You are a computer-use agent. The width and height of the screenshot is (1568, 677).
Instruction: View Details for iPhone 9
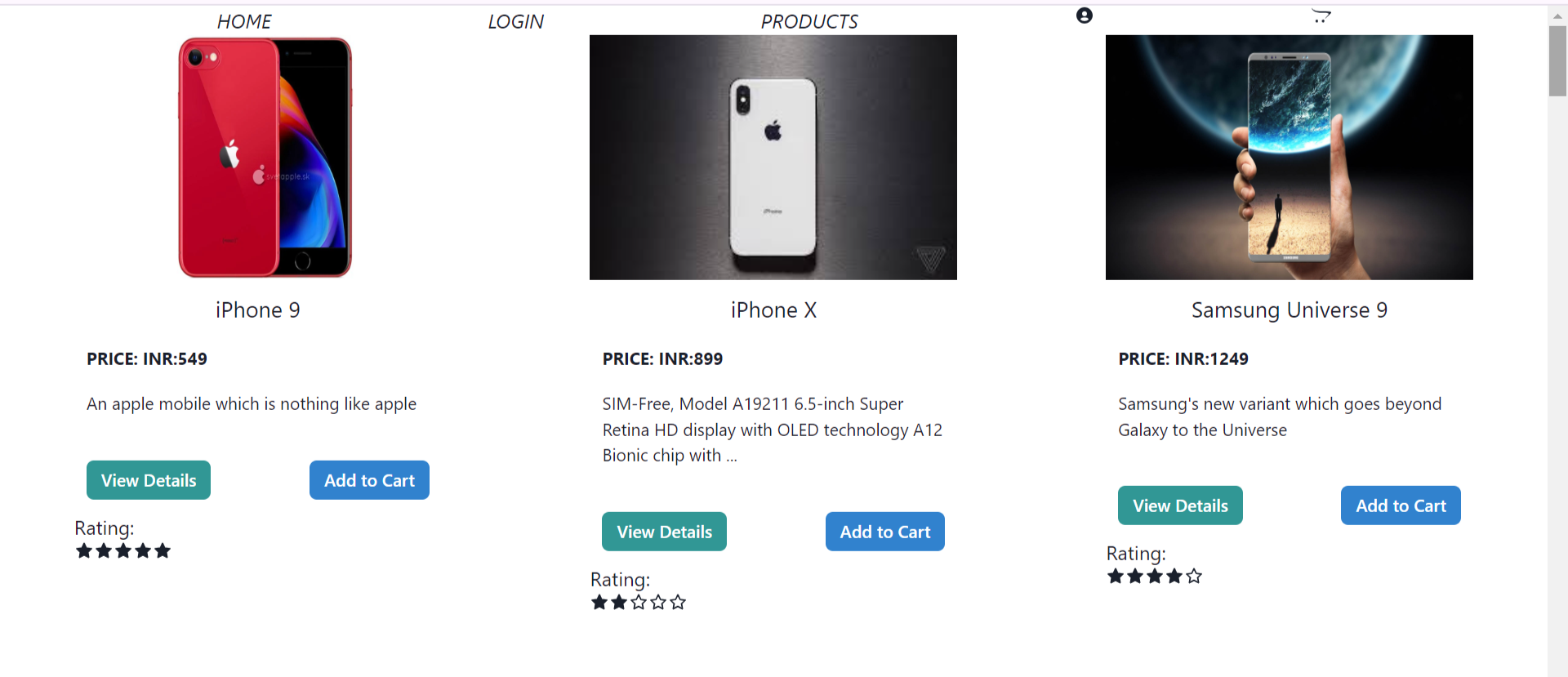tap(149, 480)
